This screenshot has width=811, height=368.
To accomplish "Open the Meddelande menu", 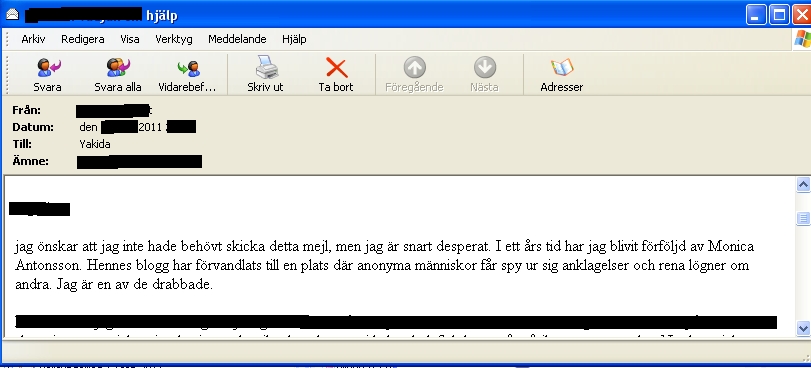I will [x=237, y=39].
